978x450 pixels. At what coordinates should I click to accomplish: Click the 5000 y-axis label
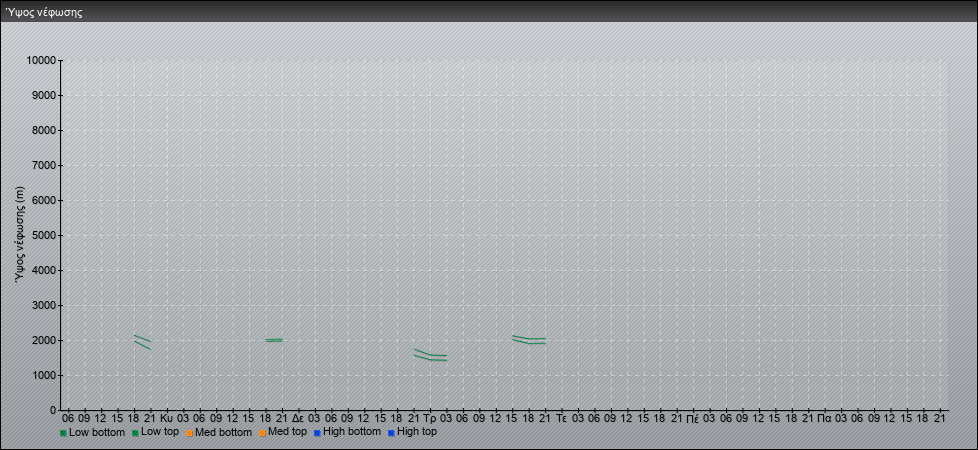pos(44,235)
